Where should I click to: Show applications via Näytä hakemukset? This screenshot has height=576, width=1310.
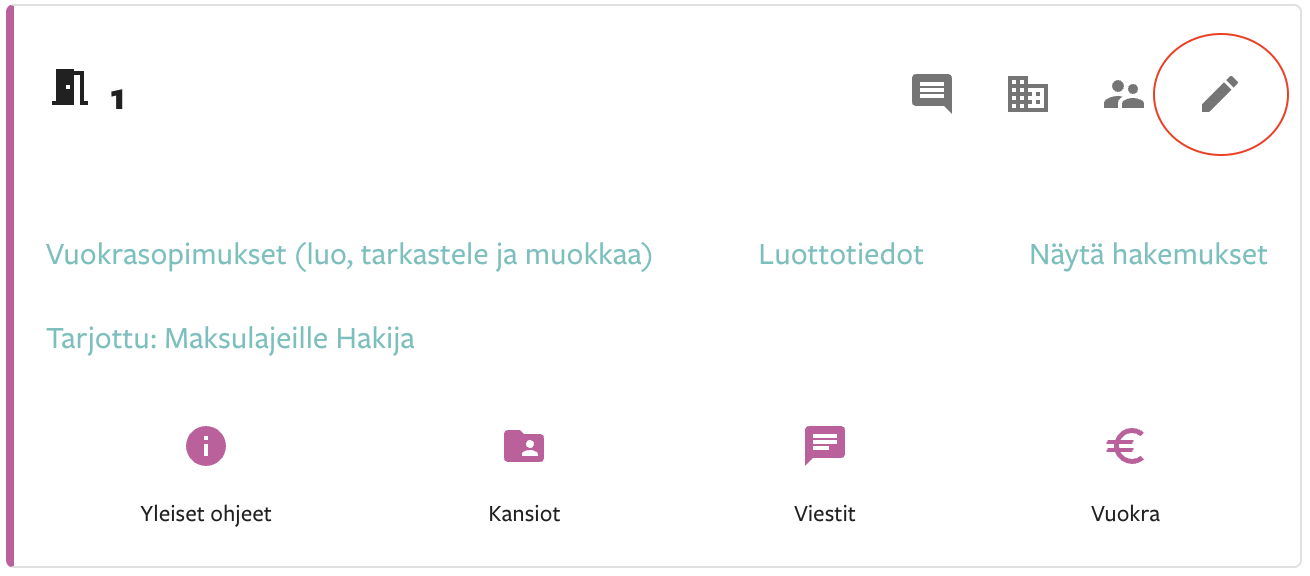[x=1148, y=255]
